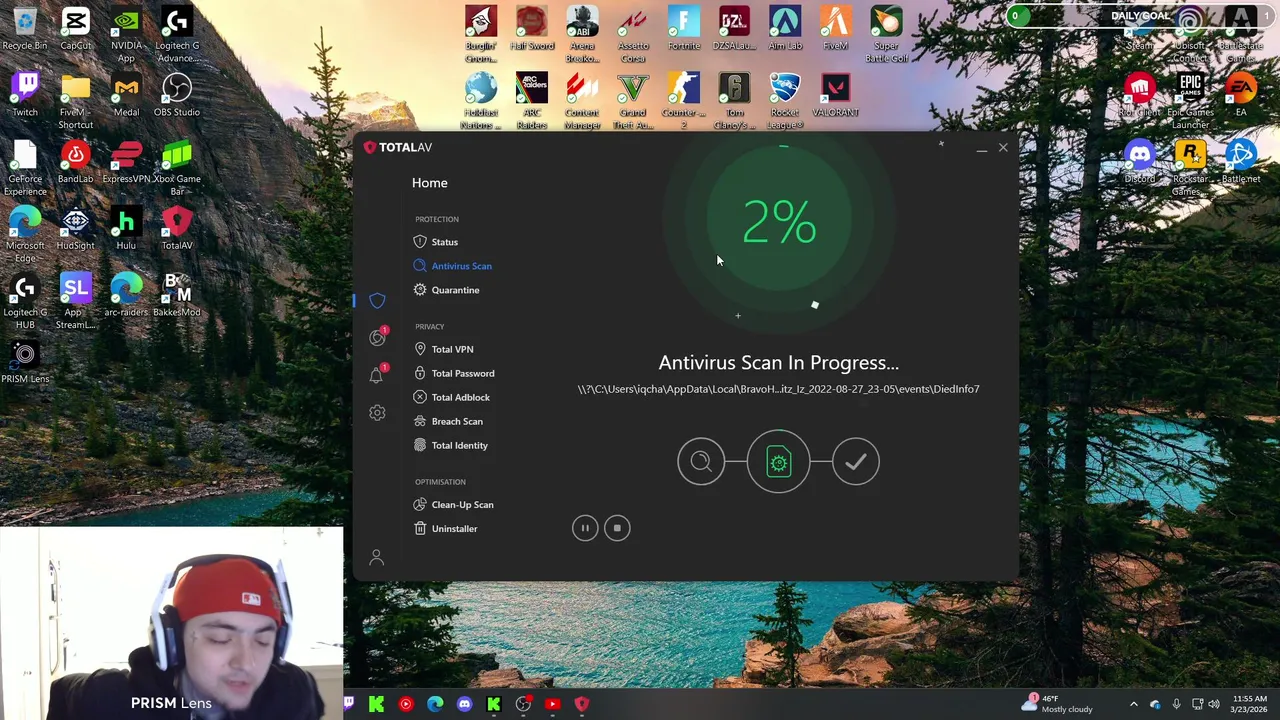Image resolution: width=1280 pixels, height=720 pixels.
Task: Open the Quarantine section
Action: 446,290
